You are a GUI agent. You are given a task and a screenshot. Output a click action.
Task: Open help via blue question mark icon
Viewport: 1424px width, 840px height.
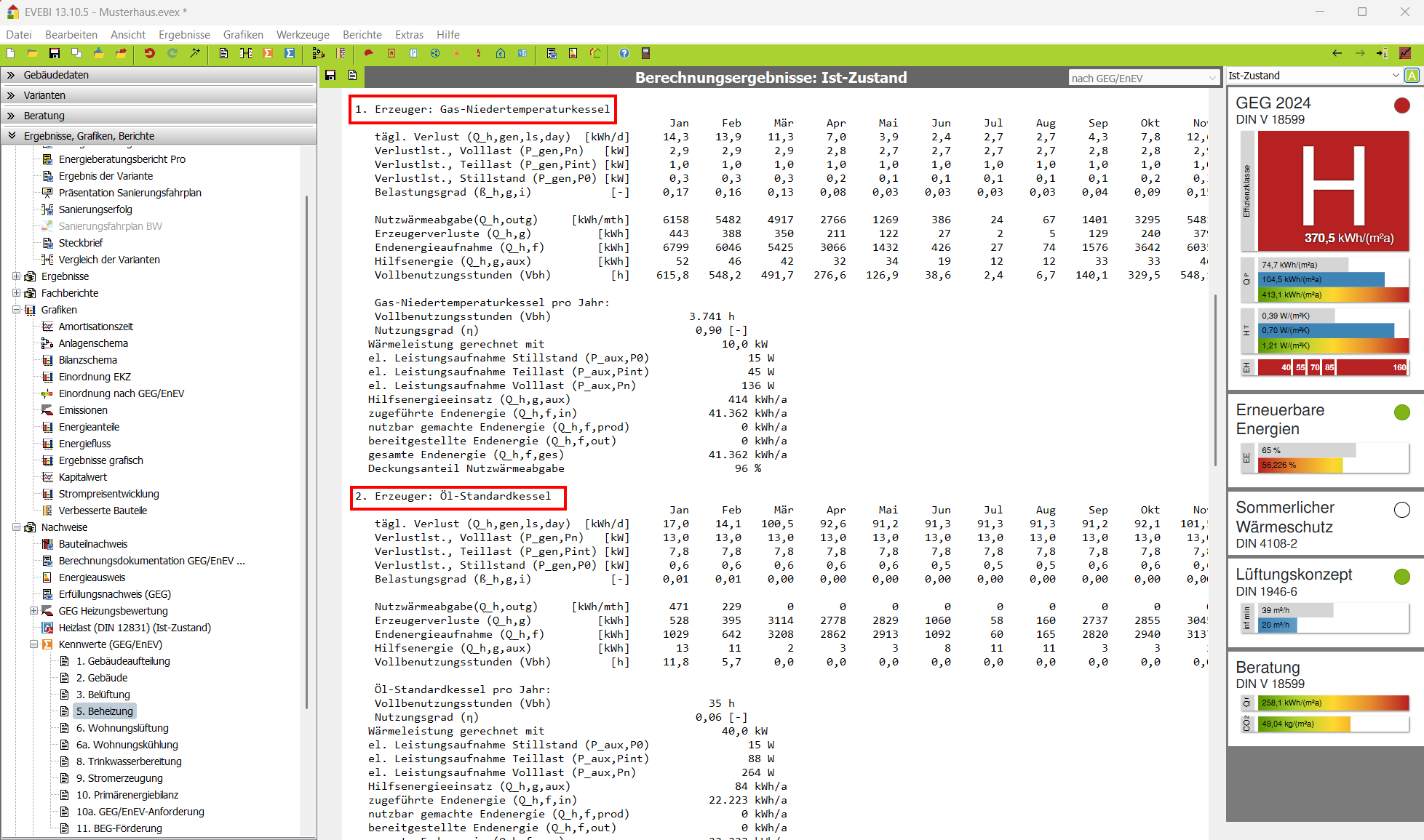pyautogui.click(x=624, y=53)
